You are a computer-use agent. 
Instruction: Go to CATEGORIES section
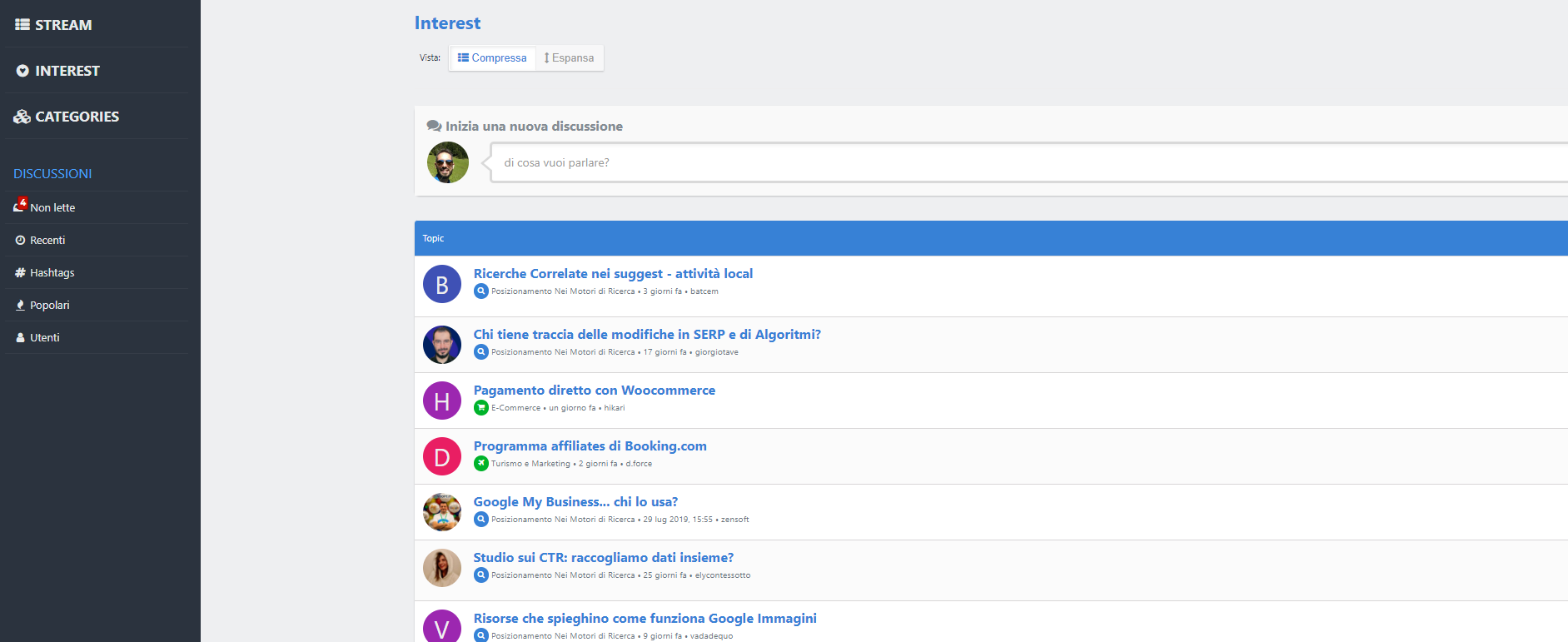pos(77,117)
